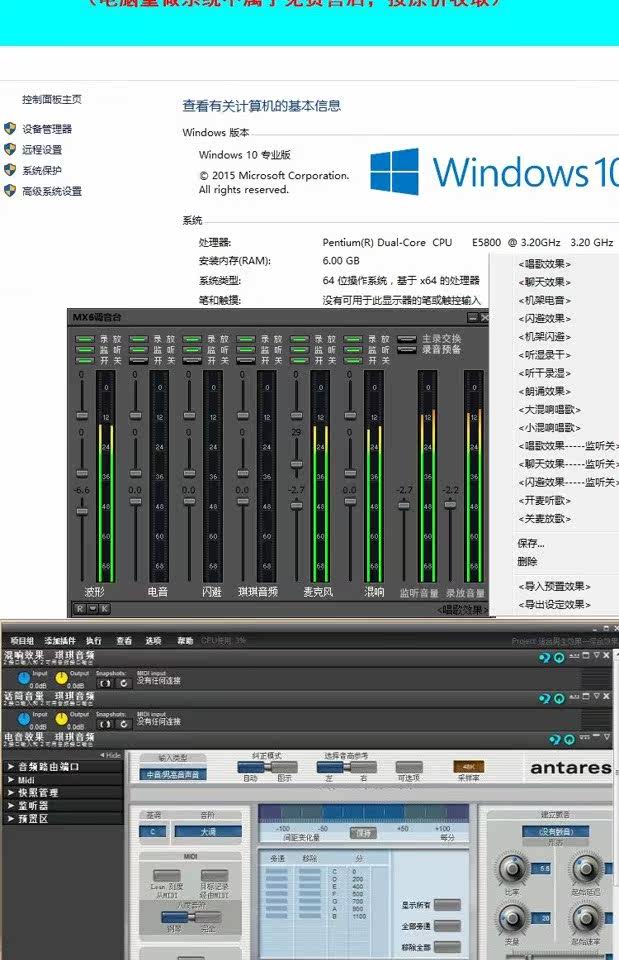The image size is (619, 960).
Task: Click the 录放音量 fader handle
Action: 450,504
